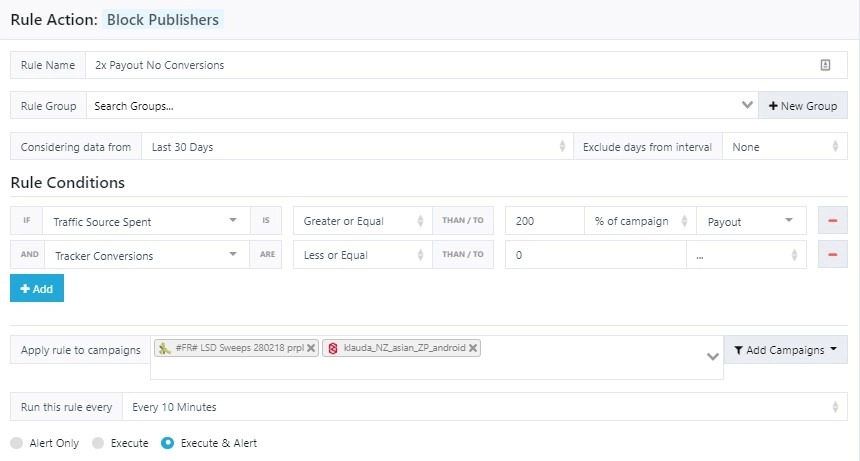Open the Greater or Equal operator dropdown
Screen dimensions: 860x461
tap(363, 220)
